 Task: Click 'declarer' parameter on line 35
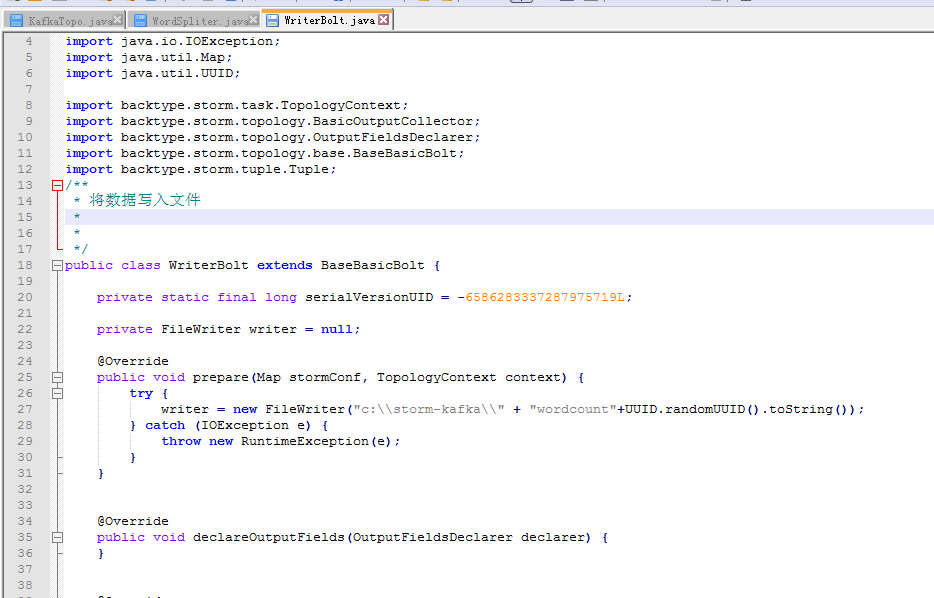553,537
